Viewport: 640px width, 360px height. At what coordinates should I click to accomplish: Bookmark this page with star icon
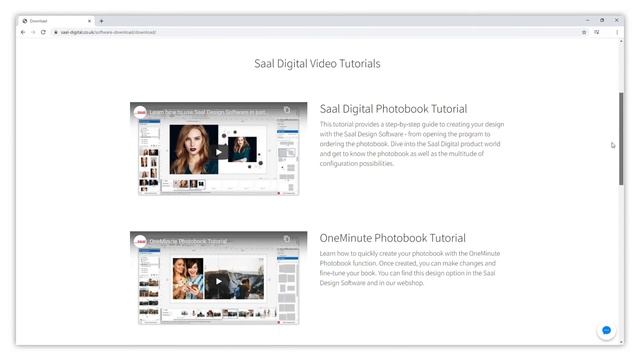(x=584, y=32)
